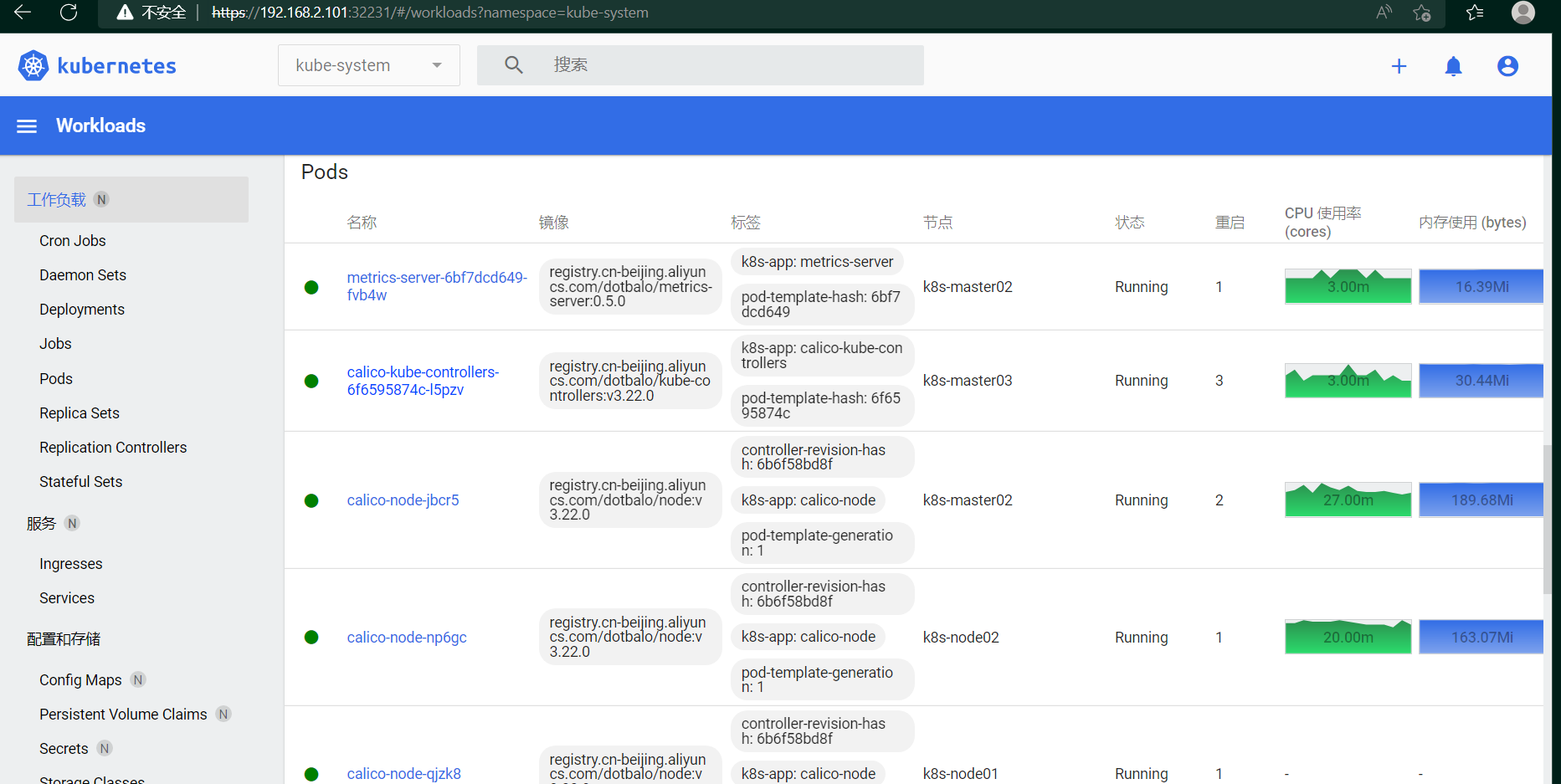
Task: Open the dashboard user account icon
Action: (1507, 66)
